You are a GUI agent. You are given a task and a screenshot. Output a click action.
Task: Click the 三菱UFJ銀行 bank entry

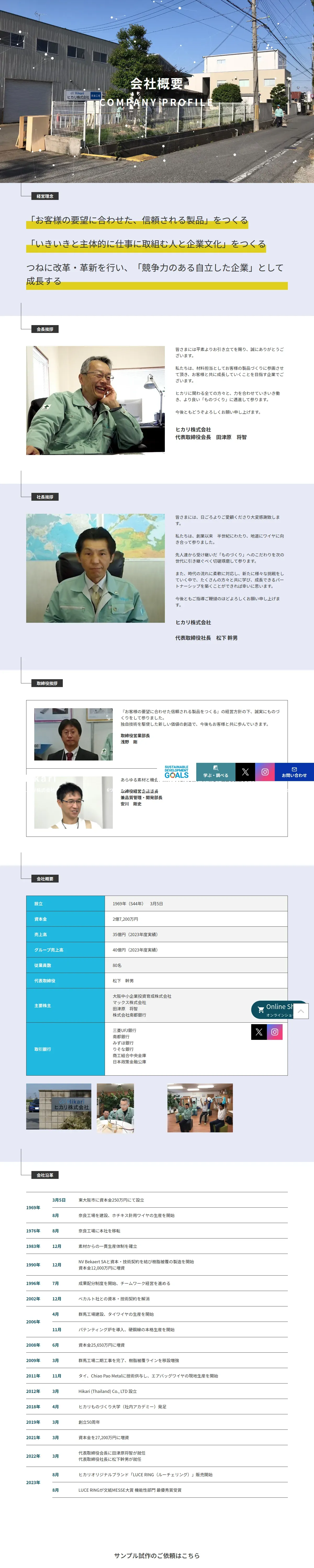[124, 1030]
